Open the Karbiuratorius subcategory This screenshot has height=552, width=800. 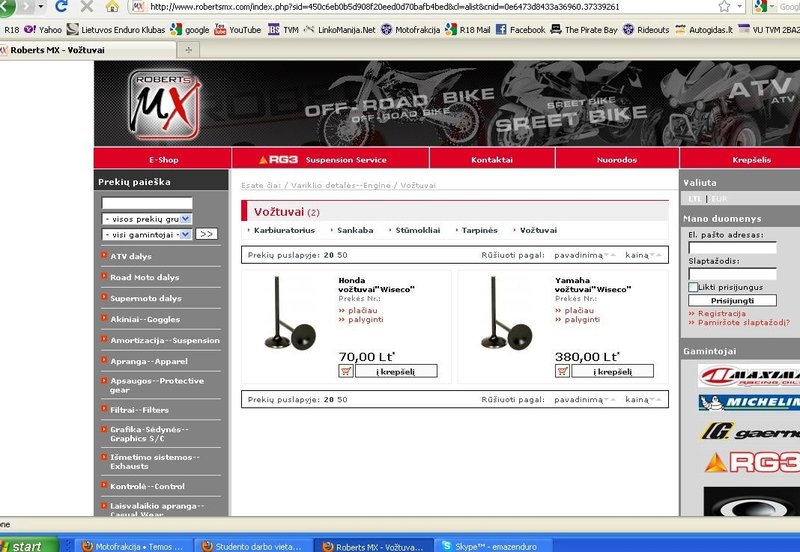(x=284, y=230)
